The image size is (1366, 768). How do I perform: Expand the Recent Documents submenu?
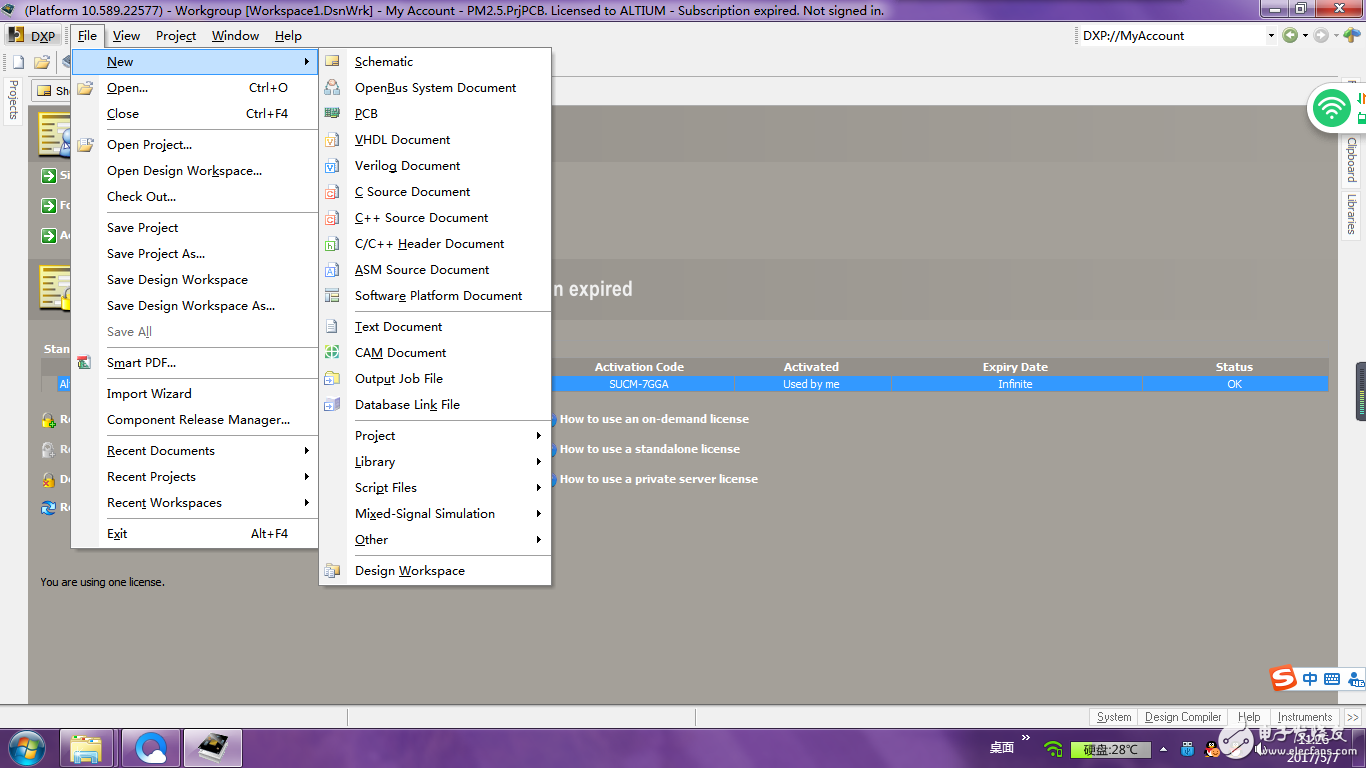coord(194,450)
